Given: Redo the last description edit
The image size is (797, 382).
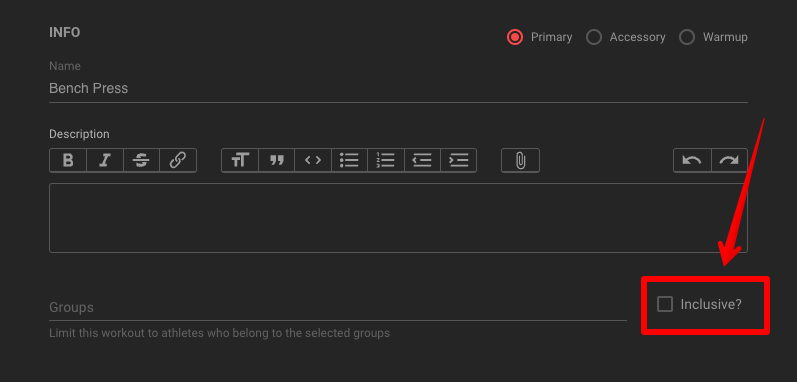Looking at the screenshot, I should (729, 161).
